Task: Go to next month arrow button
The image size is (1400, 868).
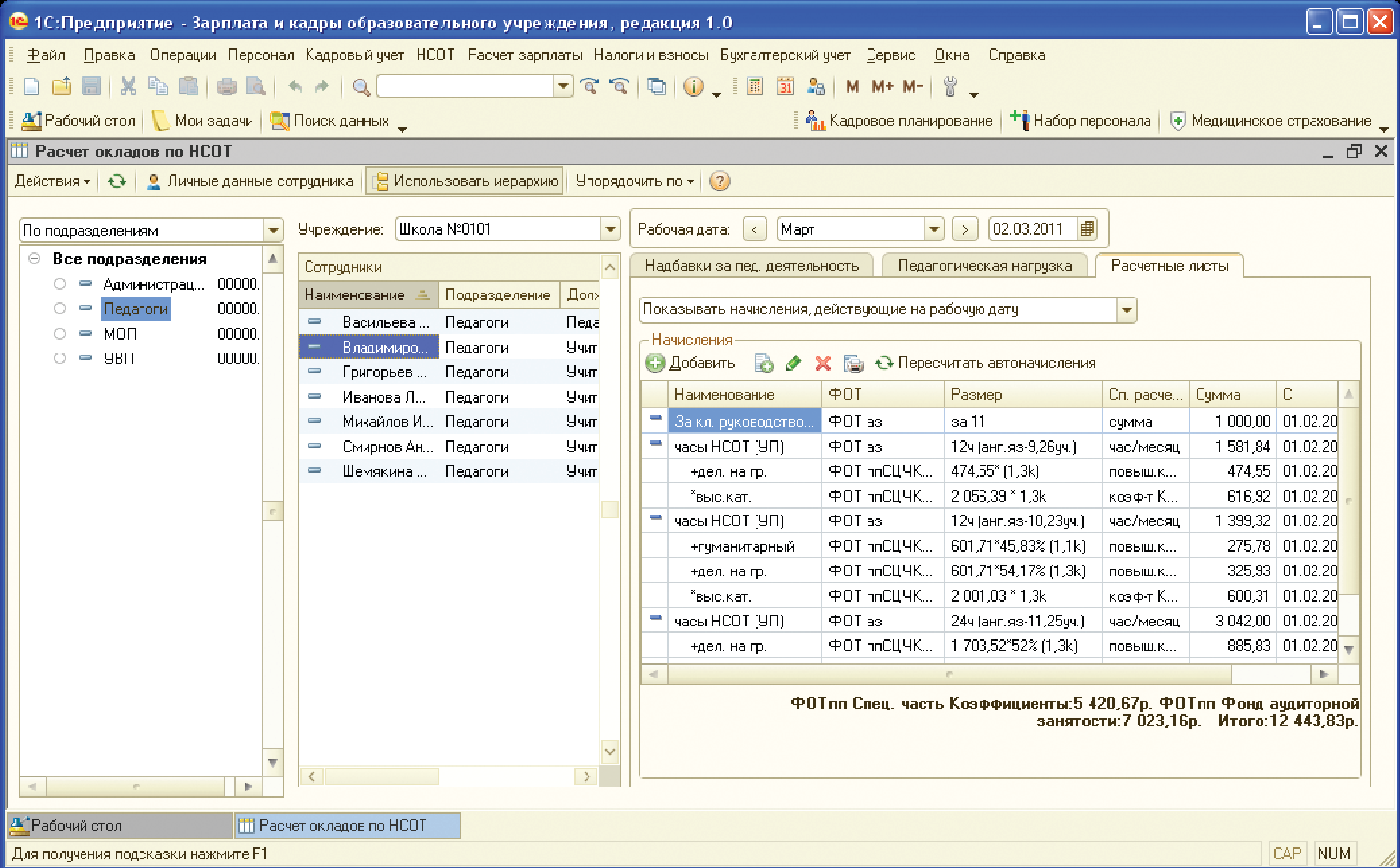Action: pos(965,229)
